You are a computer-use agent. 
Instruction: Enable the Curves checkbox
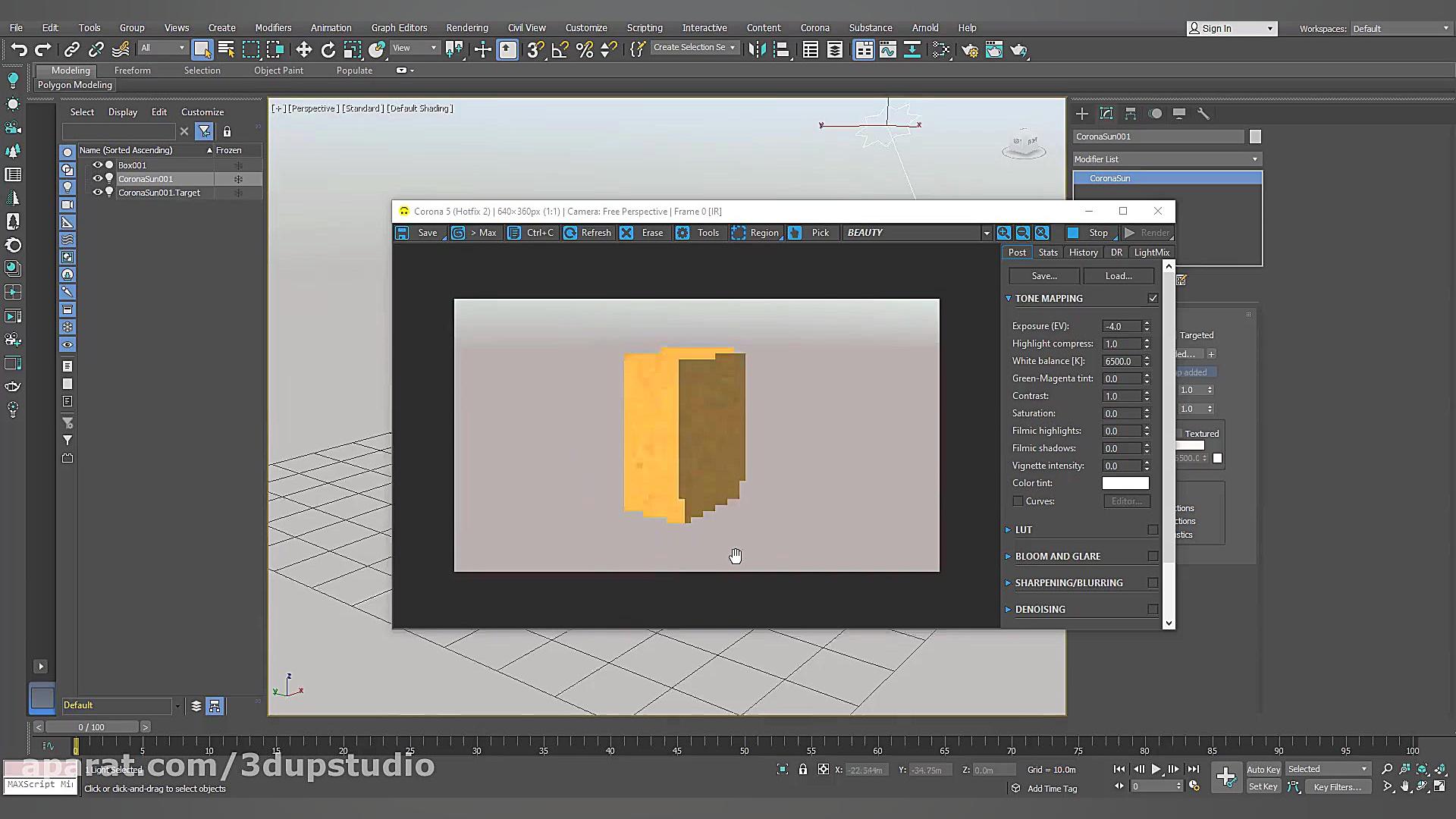1018,501
